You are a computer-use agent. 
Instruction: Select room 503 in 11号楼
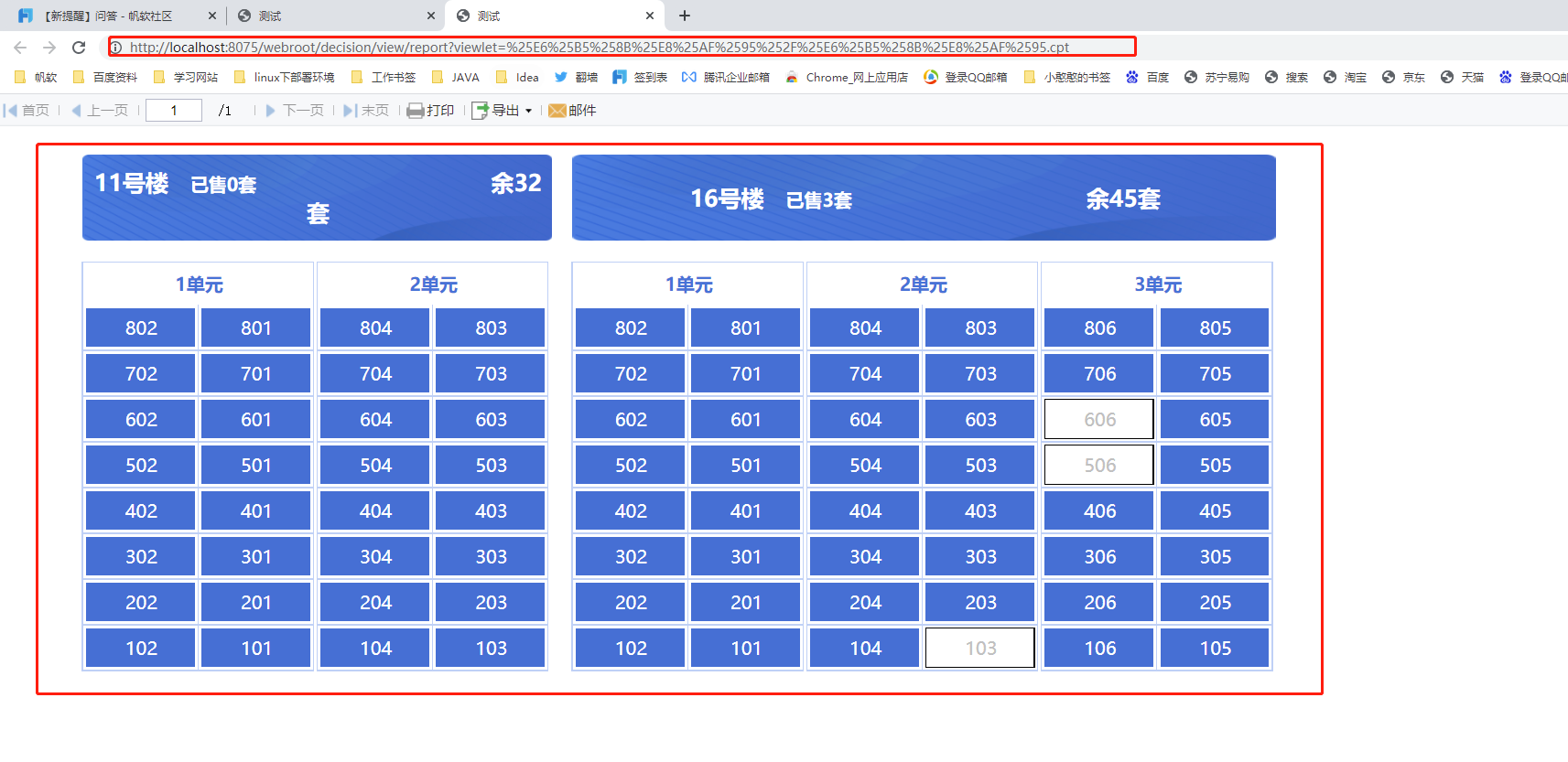click(491, 466)
